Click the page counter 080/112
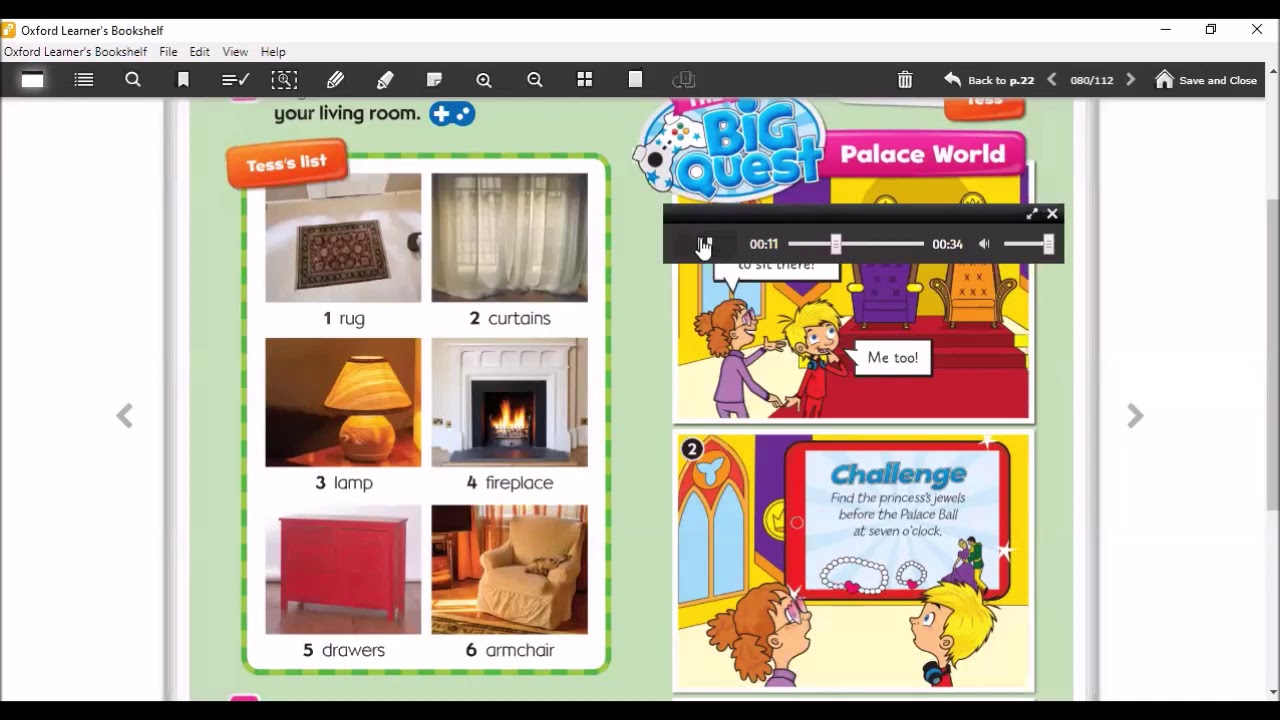 pyautogui.click(x=1091, y=80)
